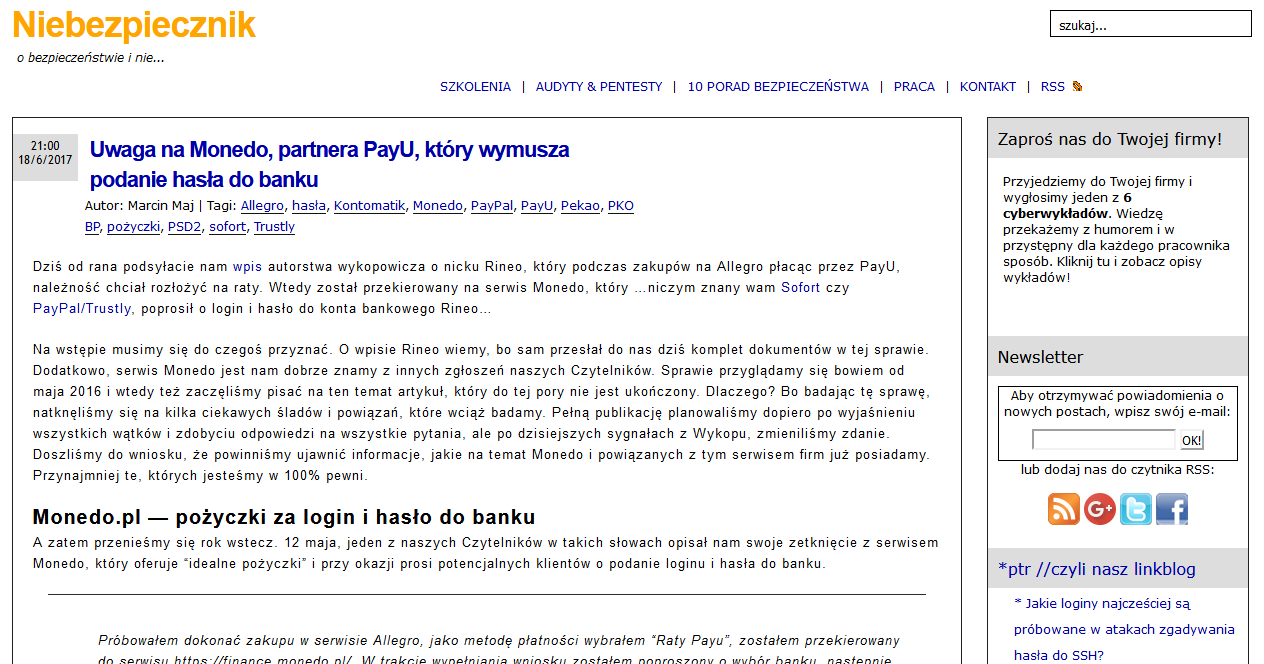Click the tagline 'o bezpieczeństwie i nie...'
The height and width of the screenshot is (664, 1264).
pos(91,58)
